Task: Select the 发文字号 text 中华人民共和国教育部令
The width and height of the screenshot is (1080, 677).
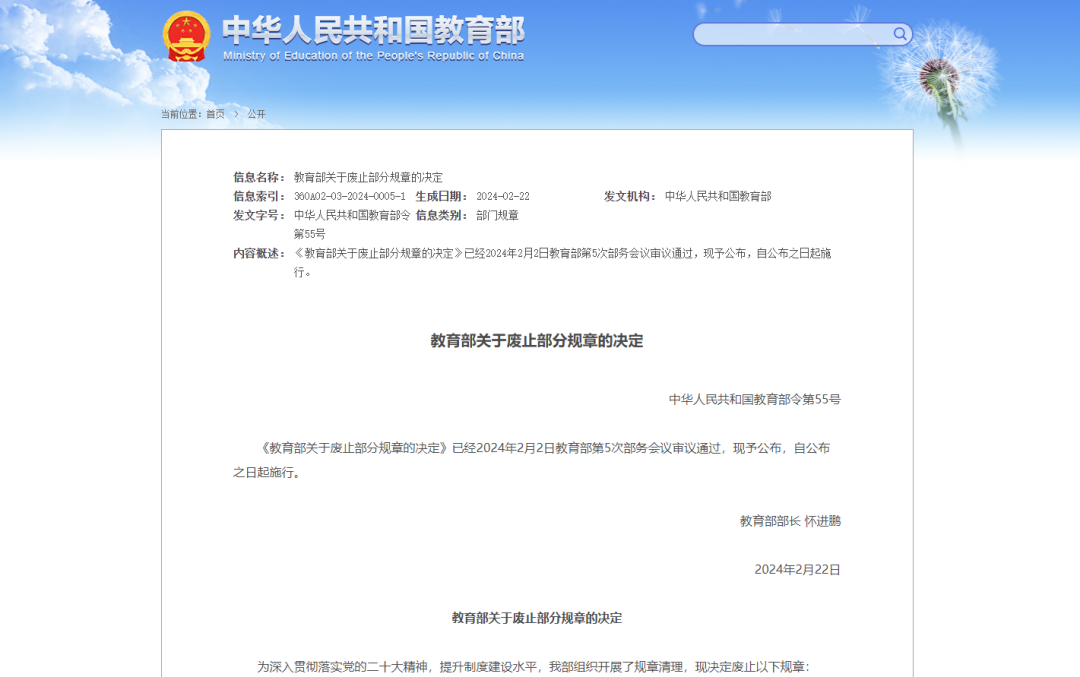Action: 352,215
